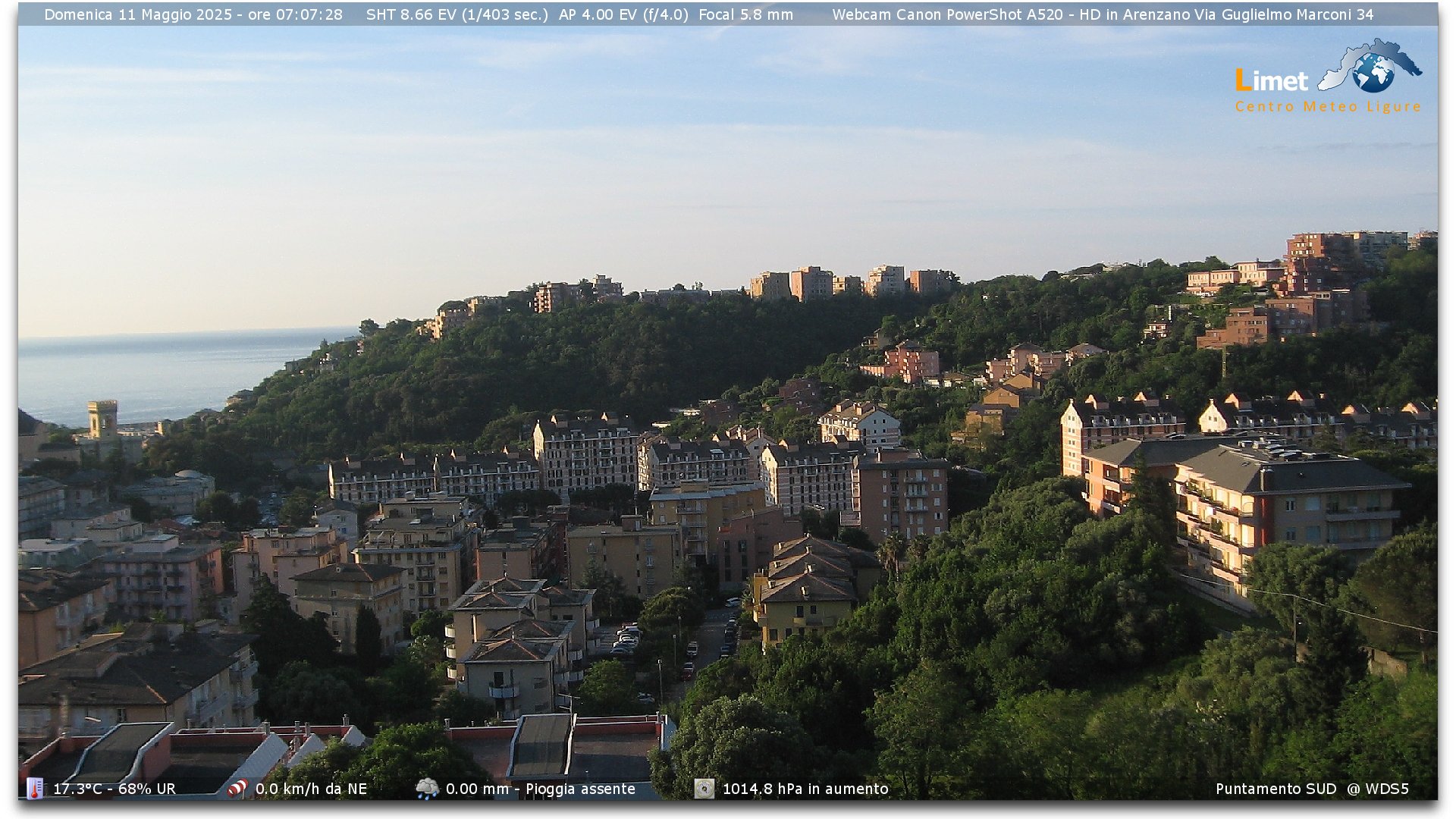Click the 'Focal 5.8 mm' value
The image size is (1456, 819).
745,14
